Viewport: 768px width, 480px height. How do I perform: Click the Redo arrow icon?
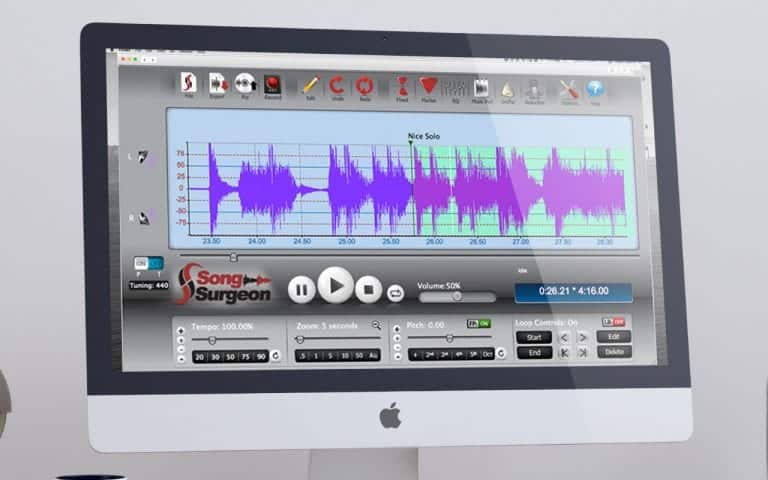364,87
